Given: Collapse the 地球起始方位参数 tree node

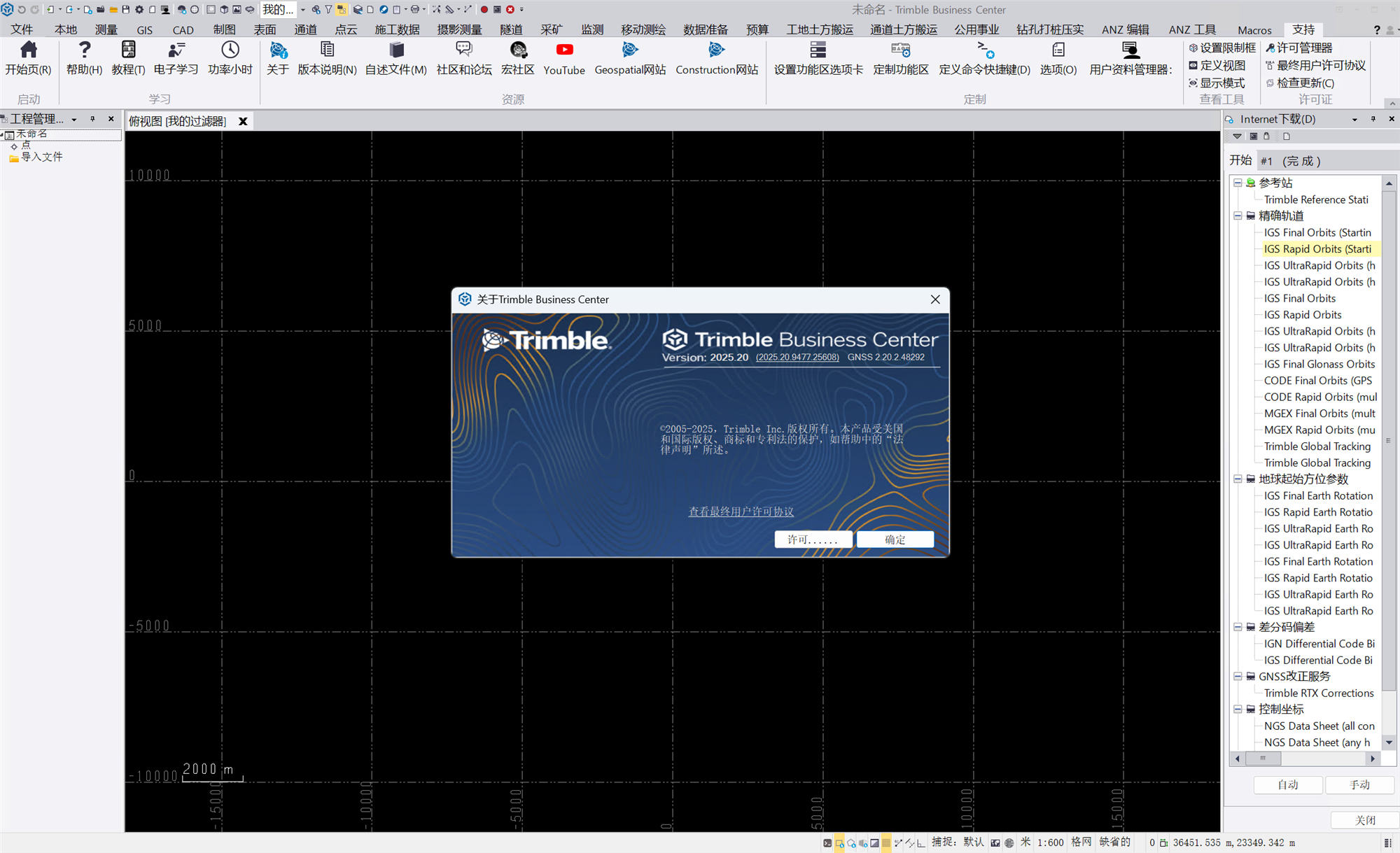Looking at the screenshot, I should click(1238, 479).
